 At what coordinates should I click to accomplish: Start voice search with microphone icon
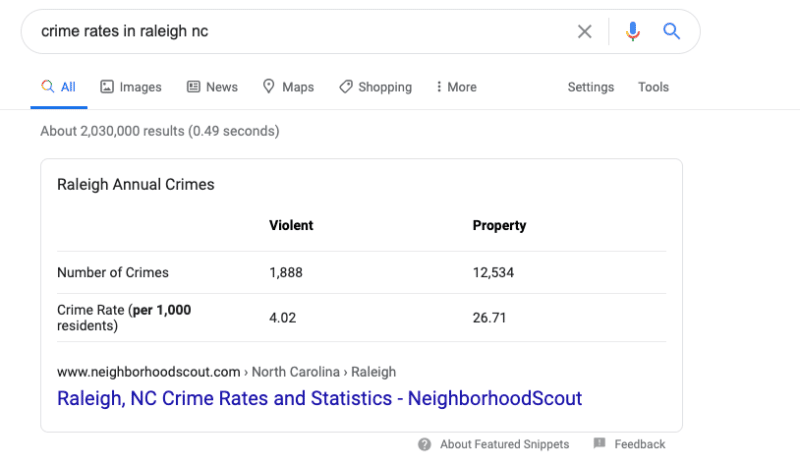point(632,32)
